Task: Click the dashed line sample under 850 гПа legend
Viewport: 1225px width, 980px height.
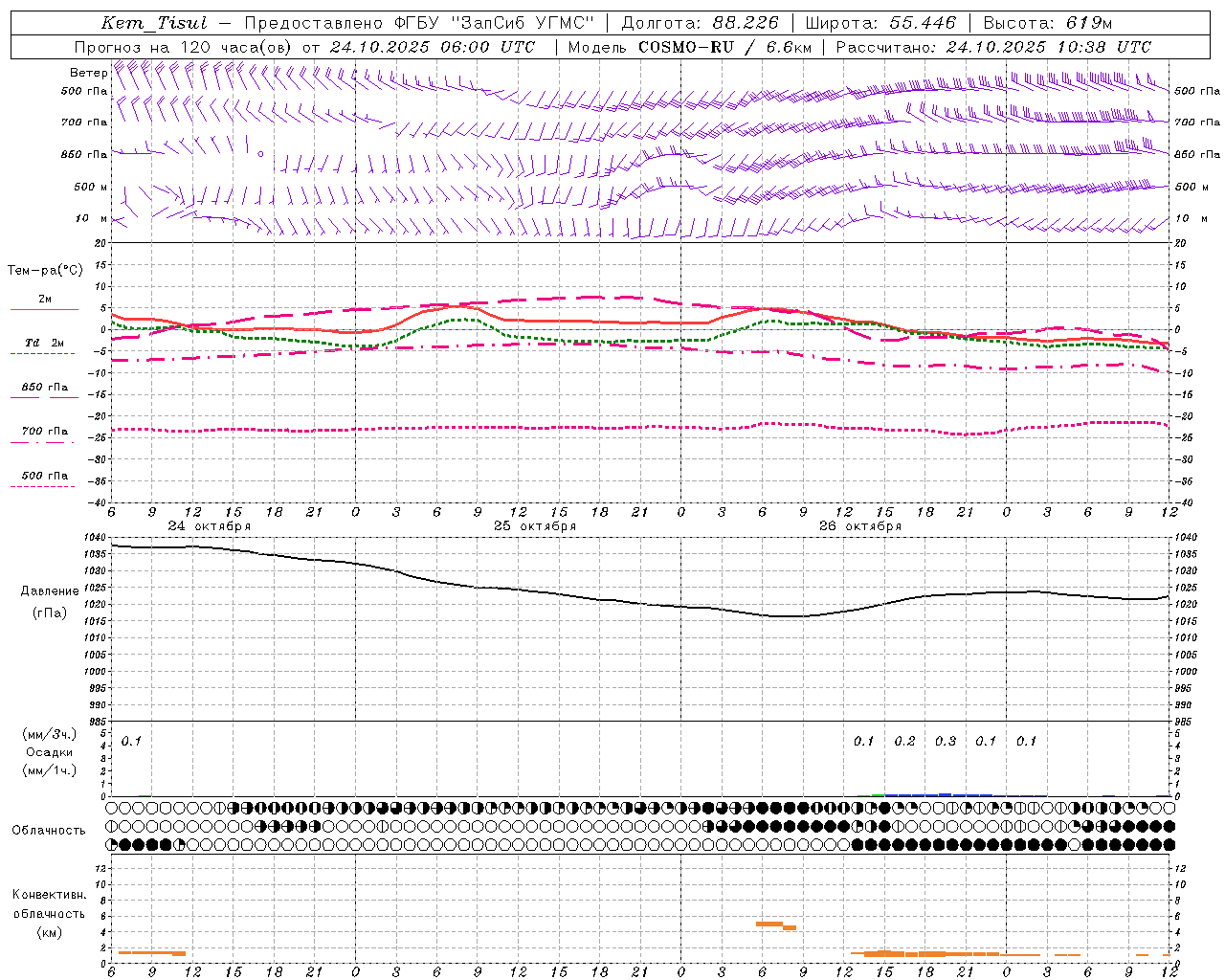Action: tap(43, 398)
